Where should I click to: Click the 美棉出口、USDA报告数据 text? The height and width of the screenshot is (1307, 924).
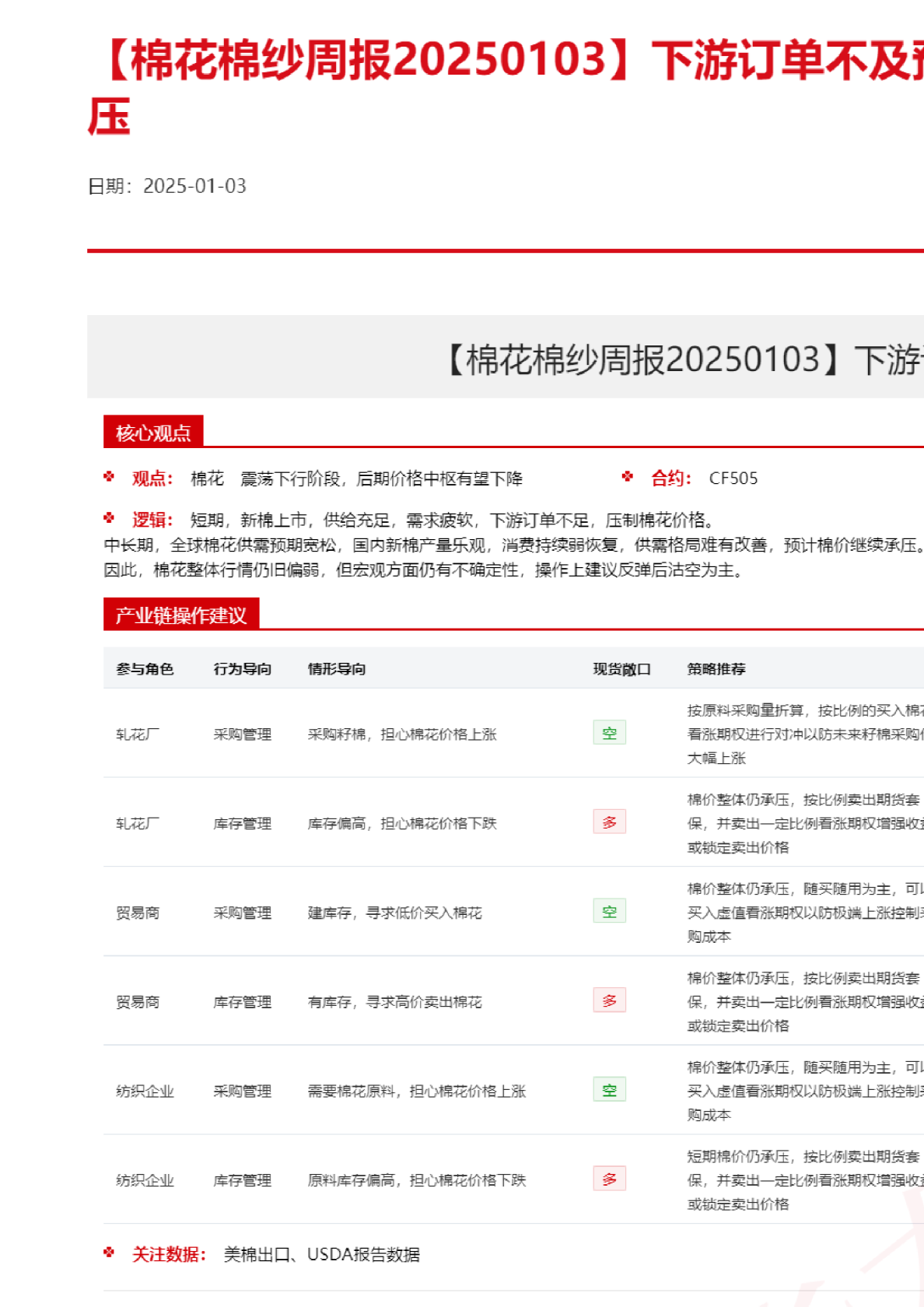click(321, 1255)
